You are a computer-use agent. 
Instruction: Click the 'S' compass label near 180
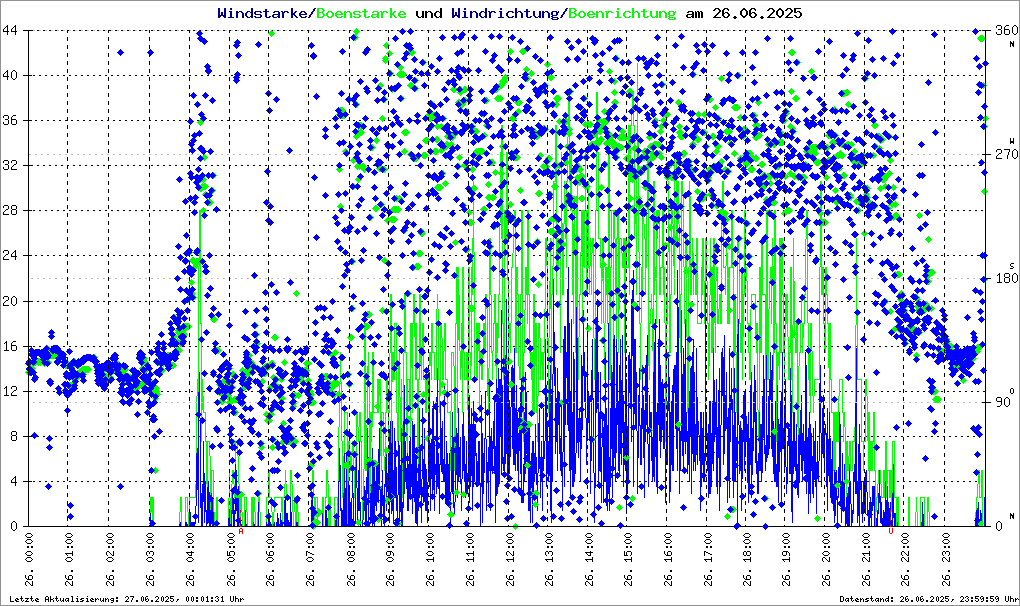click(x=1011, y=266)
